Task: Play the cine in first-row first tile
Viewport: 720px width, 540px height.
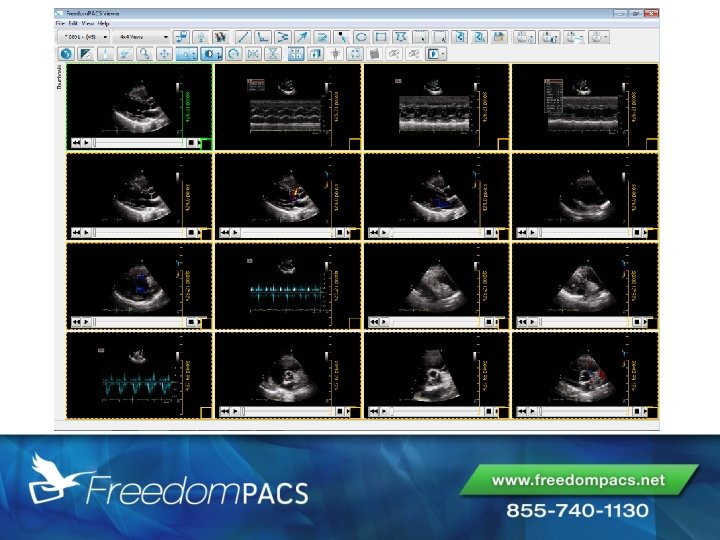Action: 86,143
